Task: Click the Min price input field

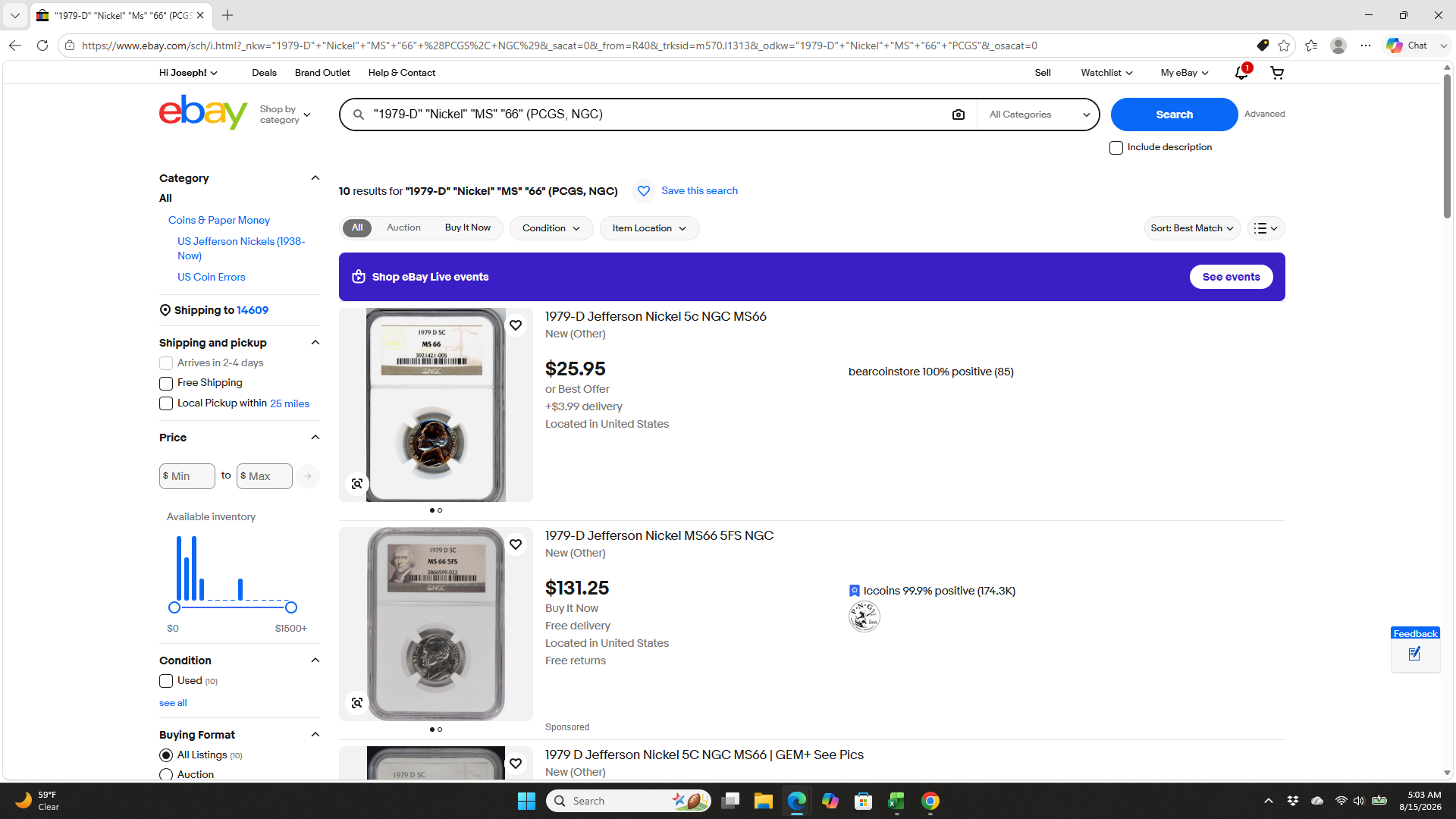Action: coord(187,476)
